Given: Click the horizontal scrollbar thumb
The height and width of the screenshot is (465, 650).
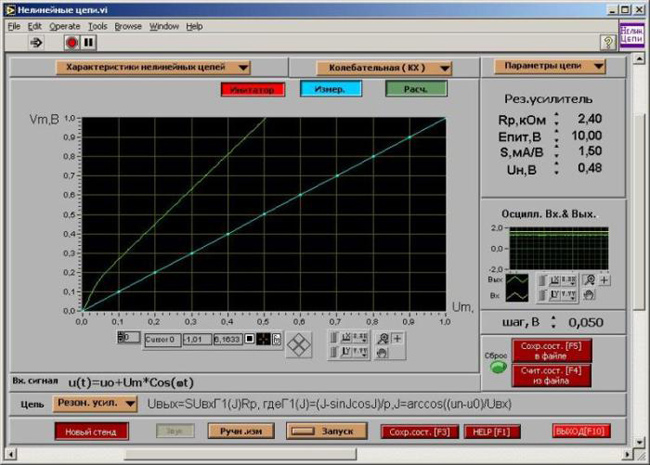Looking at the screenshot, I should [x=240, y=454].
